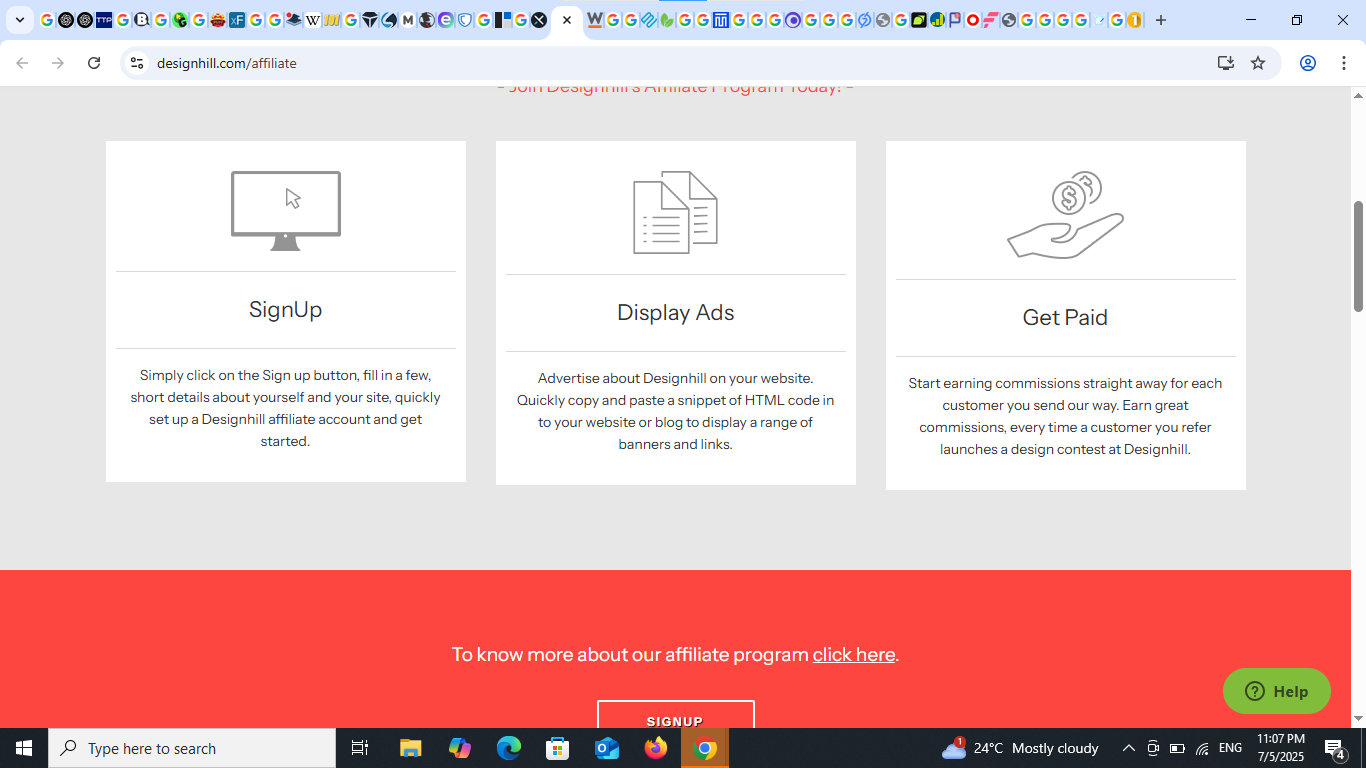Open a new browser tab
This screenshot has height=768, width=1366.
(x=1161, y=20)
